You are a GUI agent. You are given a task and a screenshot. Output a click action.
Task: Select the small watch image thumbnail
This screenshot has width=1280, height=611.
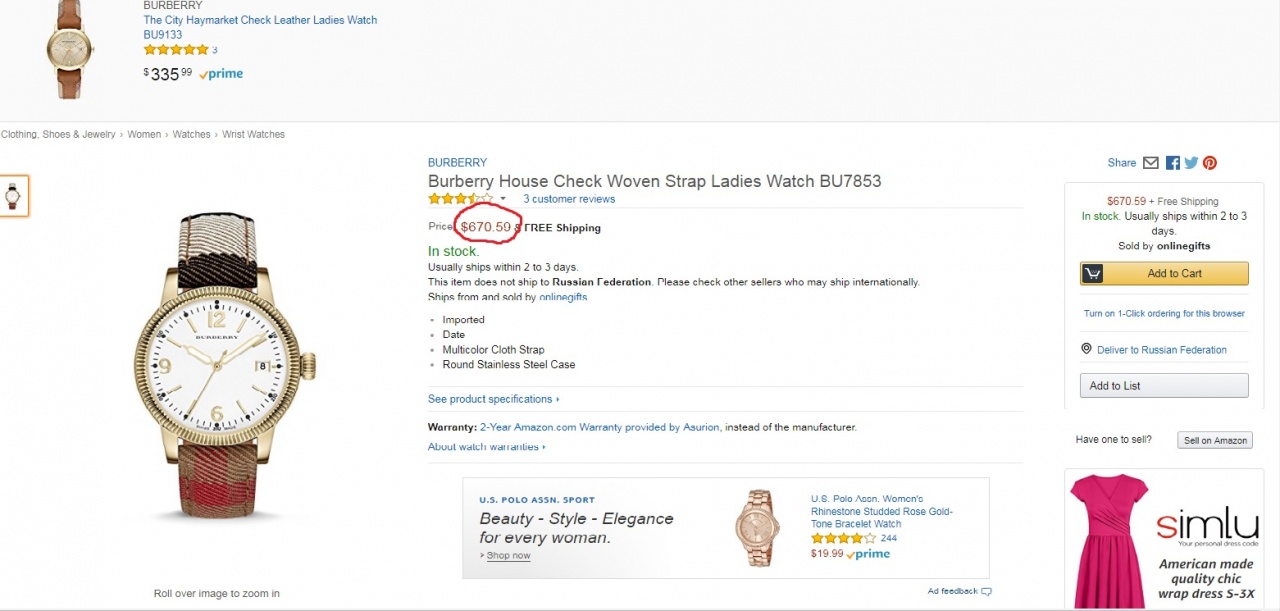(13, 195)
